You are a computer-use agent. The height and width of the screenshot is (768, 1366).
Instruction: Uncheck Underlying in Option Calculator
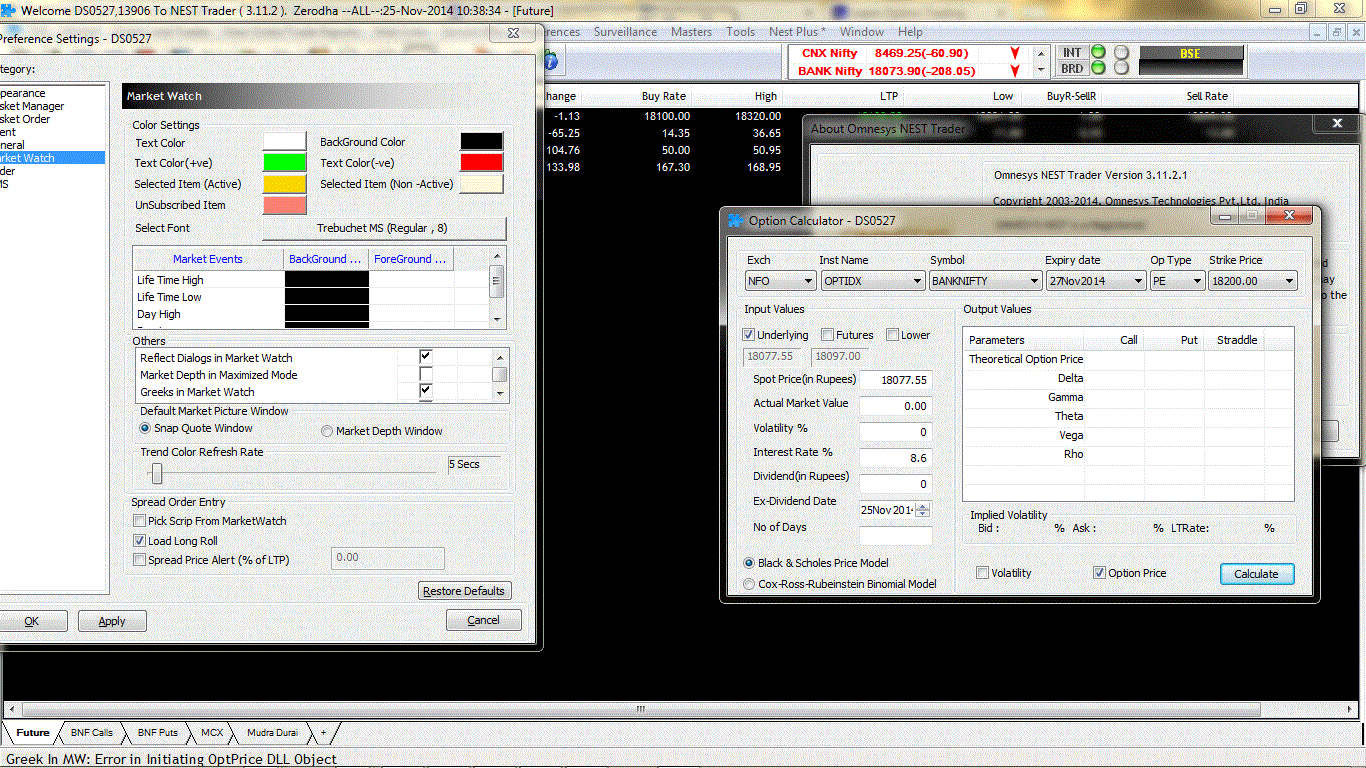click(x=749, y=335)
